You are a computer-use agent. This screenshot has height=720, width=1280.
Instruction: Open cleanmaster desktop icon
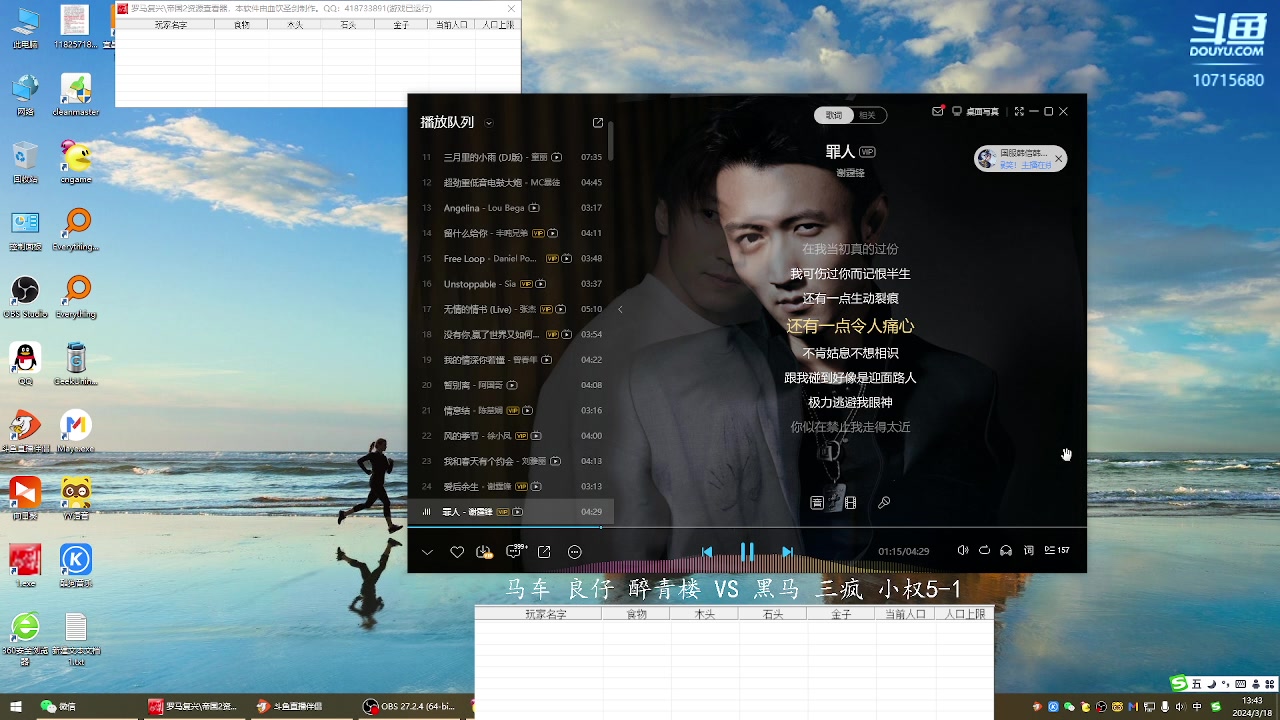[76, 95]
